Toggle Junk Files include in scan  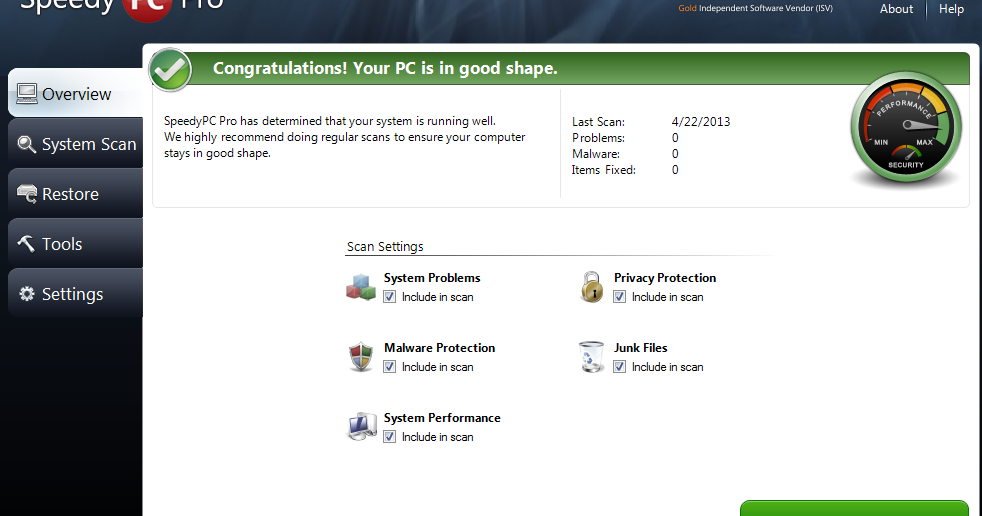[619, 367]
